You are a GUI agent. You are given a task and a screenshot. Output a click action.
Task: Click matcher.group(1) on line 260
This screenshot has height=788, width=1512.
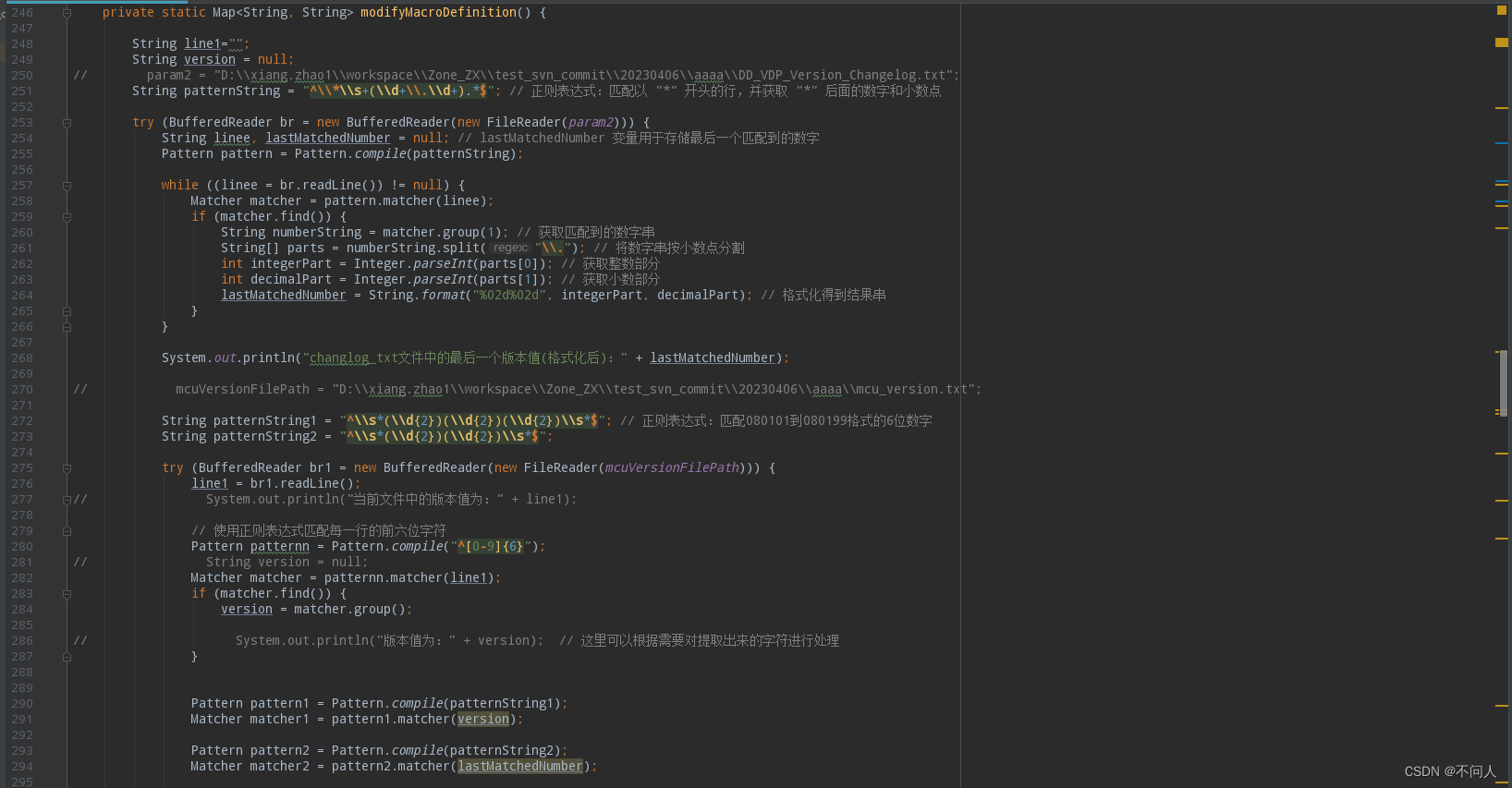[442, 233]
